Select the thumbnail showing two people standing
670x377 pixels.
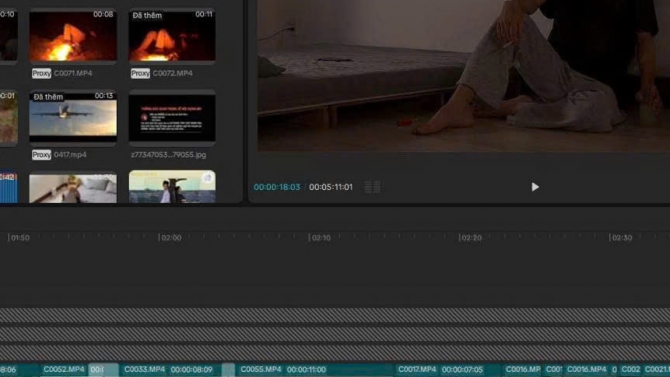pyautogui.click(x=172, y=187)
